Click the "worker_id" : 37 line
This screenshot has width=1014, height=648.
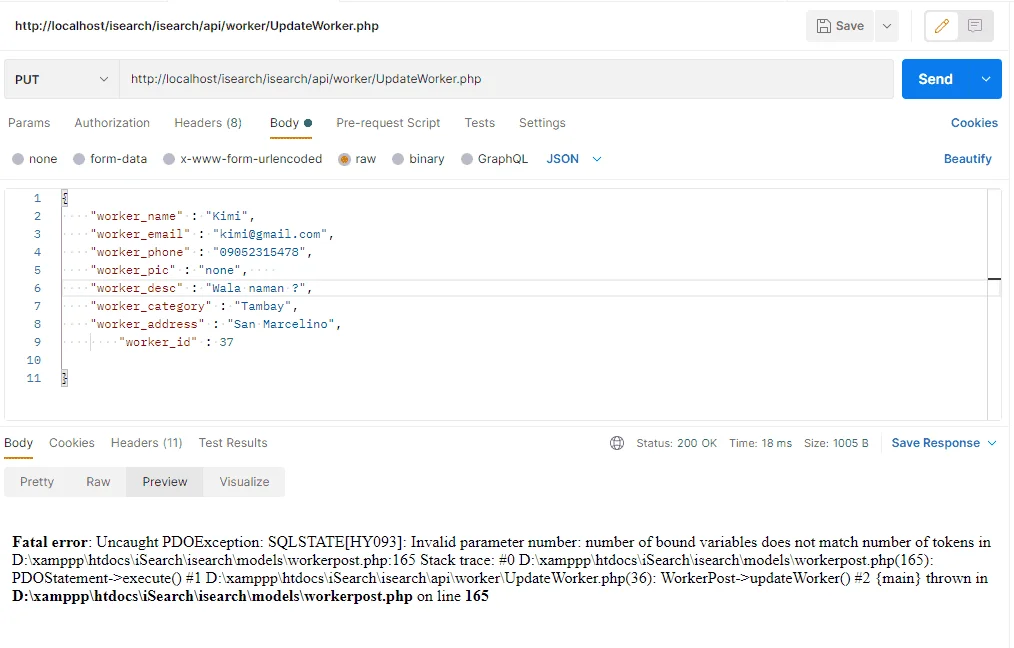(x=177, y=342)
